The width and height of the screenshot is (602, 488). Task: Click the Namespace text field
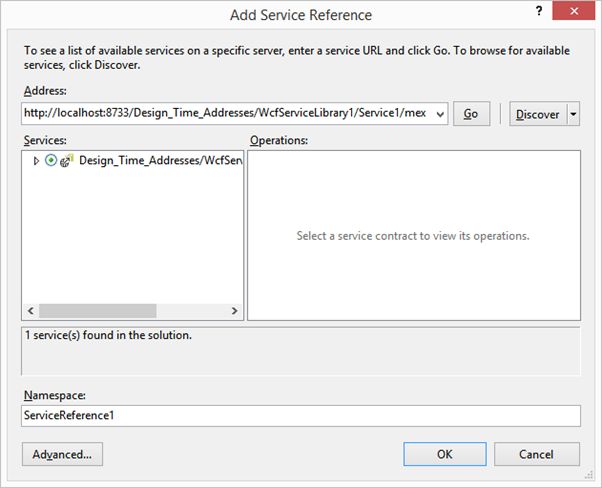(x=300, y=415)
